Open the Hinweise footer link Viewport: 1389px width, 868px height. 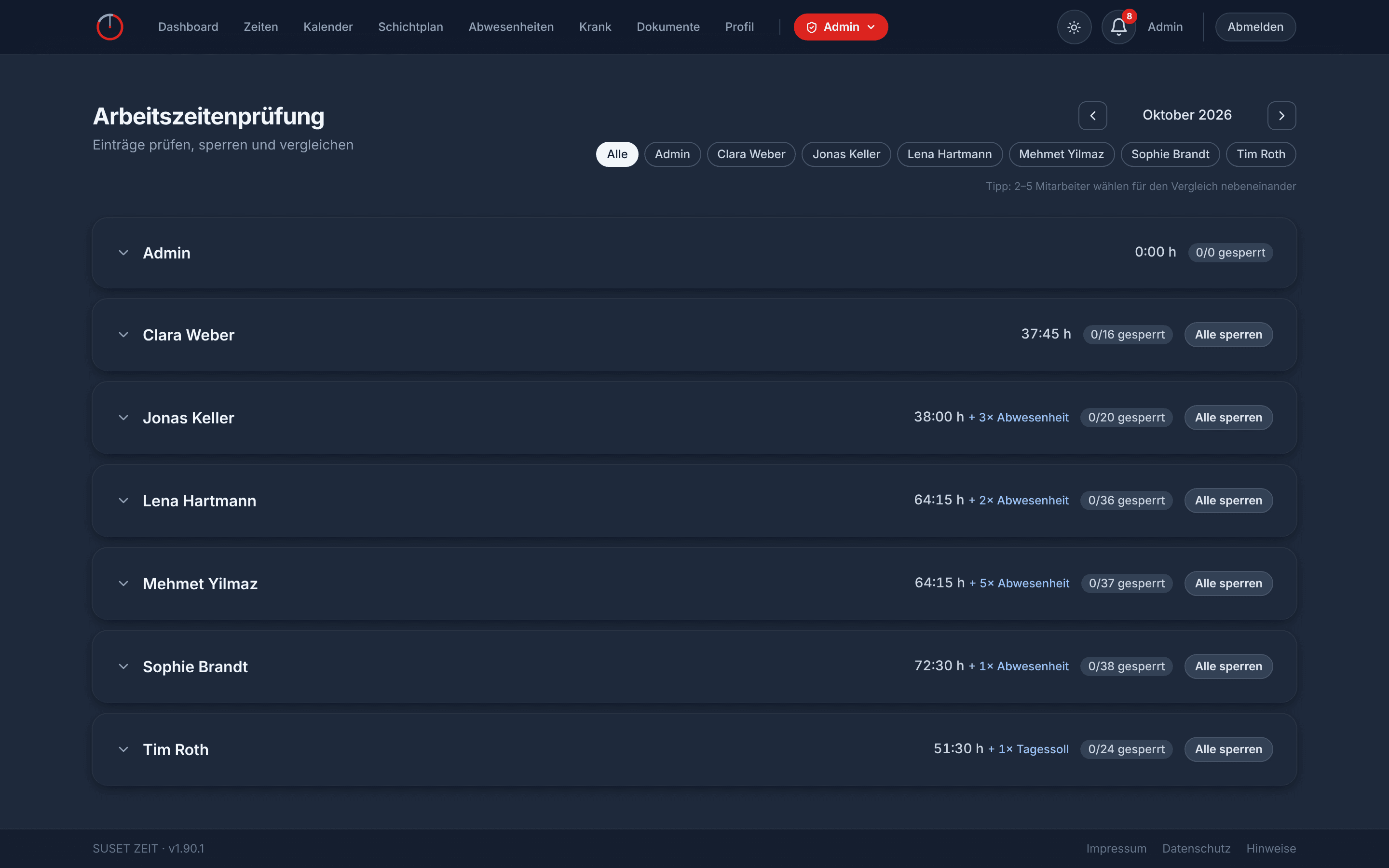pos(1271,849)
